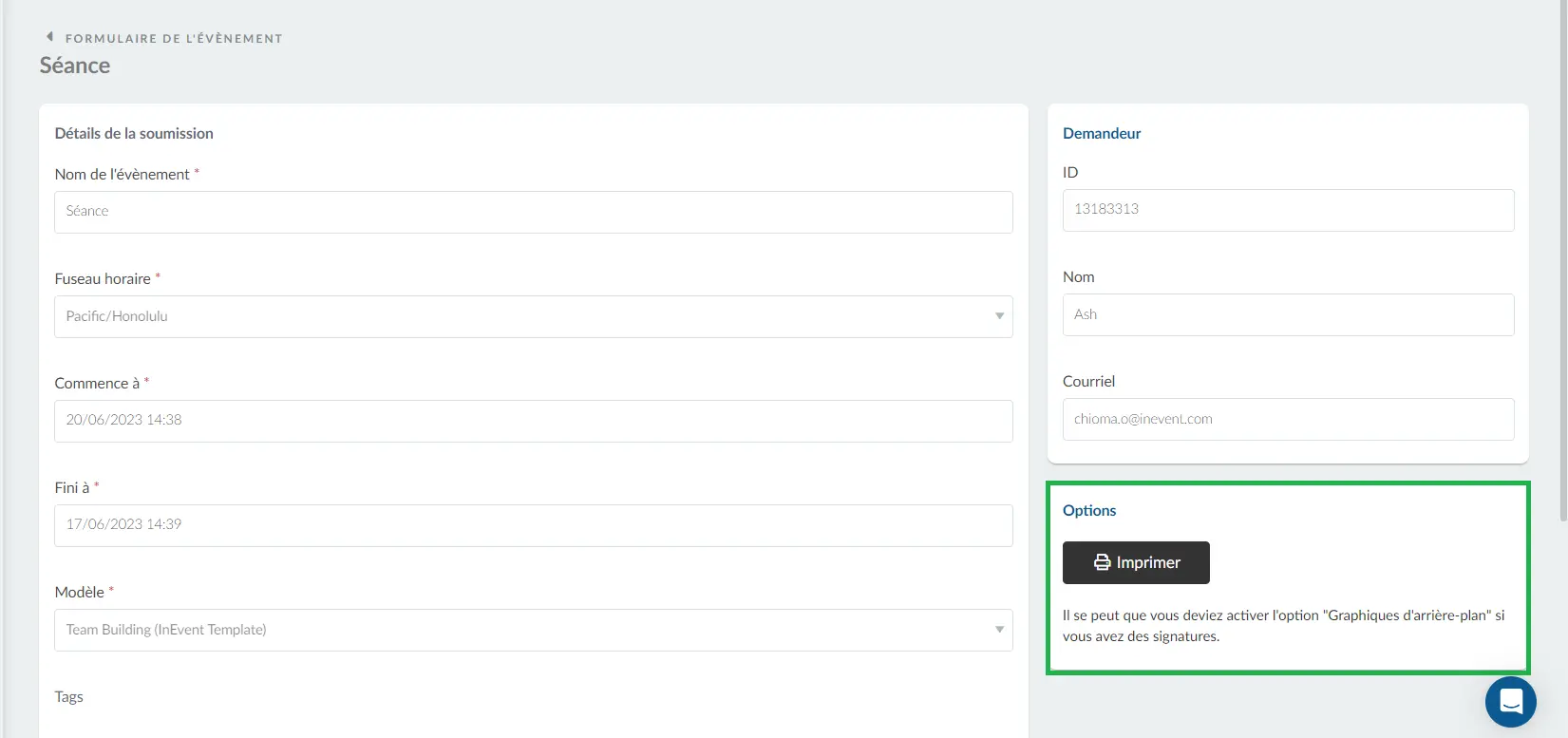
Task: Click the Commence à date field
Action: point(534,421)
